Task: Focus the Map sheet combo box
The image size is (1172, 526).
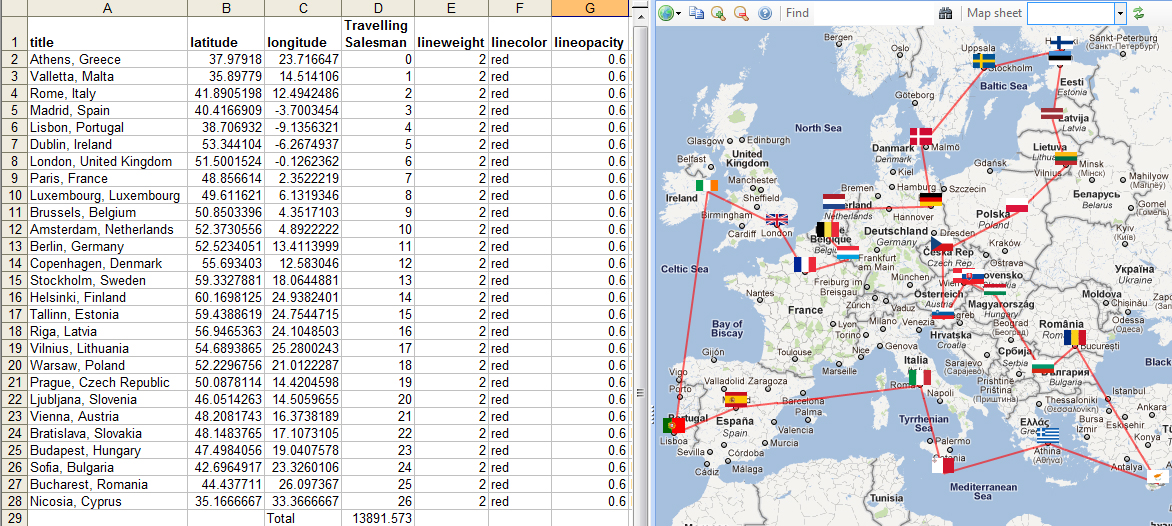Action: tap(1070, 13)
